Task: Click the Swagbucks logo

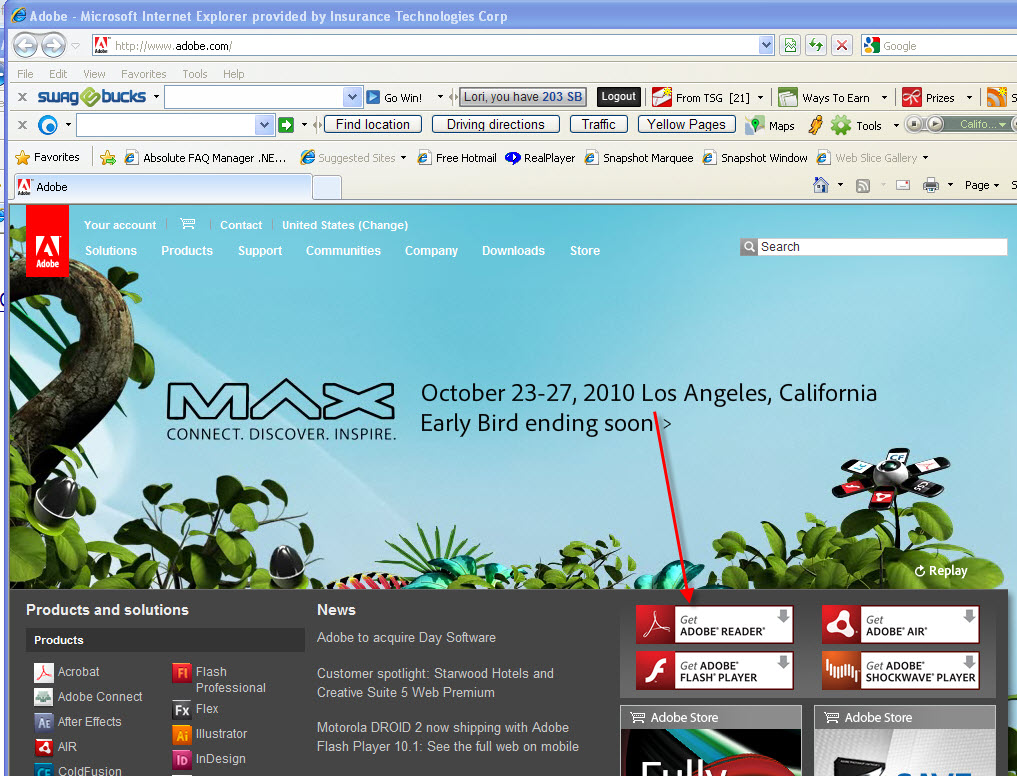Action: point(91,97)
